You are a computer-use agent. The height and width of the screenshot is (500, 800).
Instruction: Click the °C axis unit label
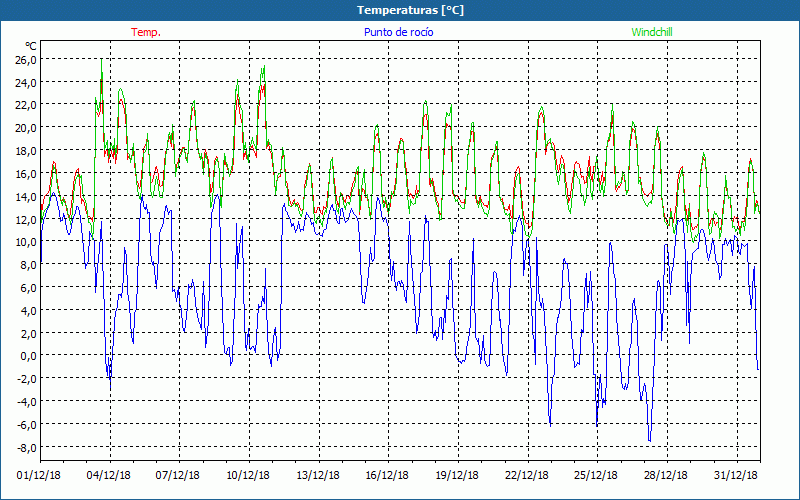[31, 47]
